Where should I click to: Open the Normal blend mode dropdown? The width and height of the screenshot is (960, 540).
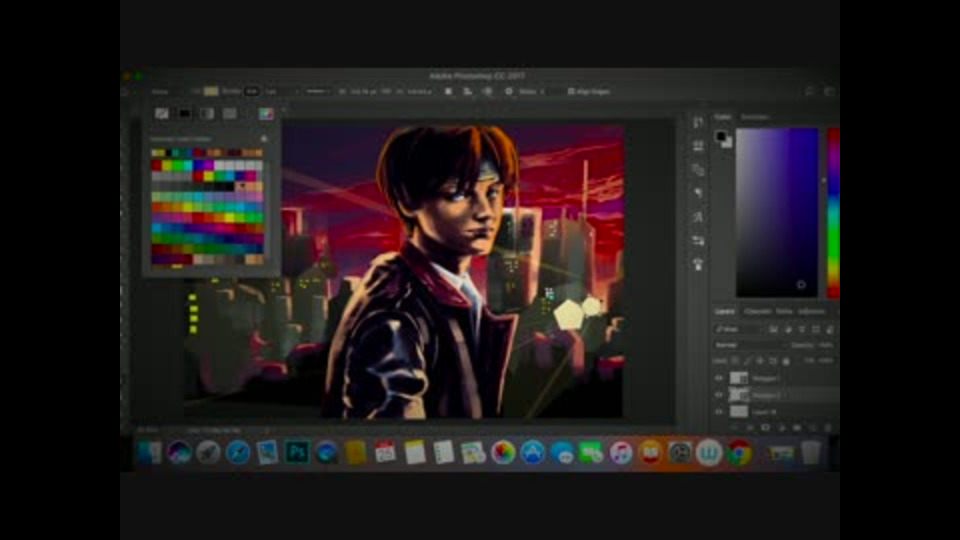point(750,345)
